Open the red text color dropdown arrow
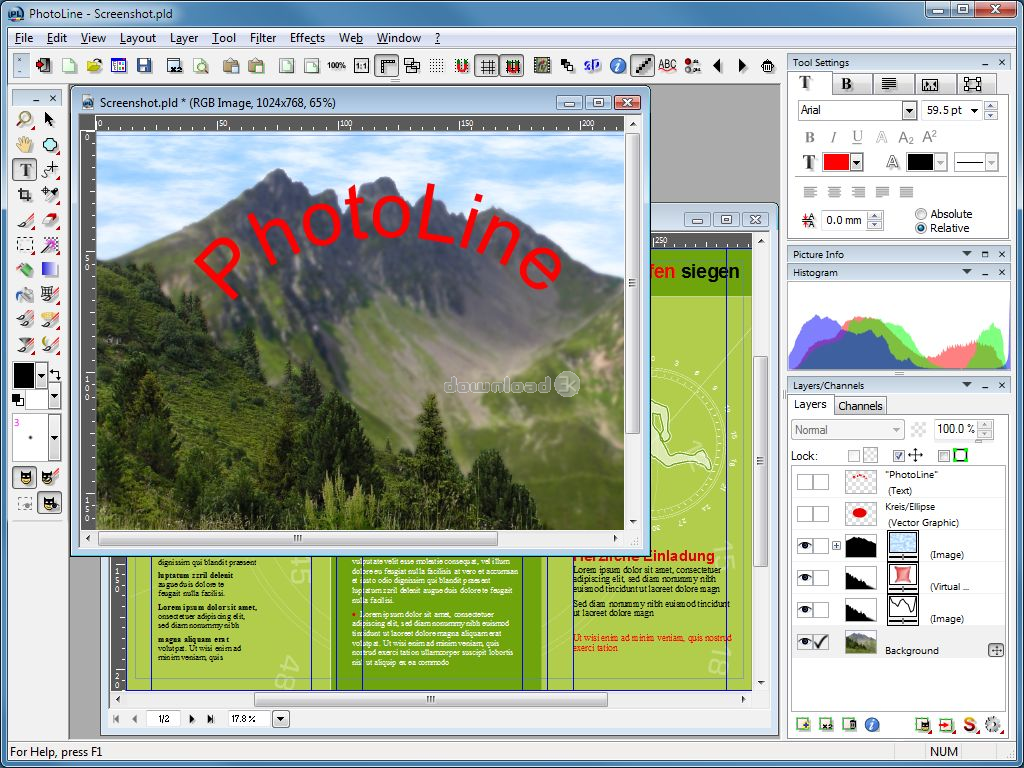The image size is (1024, 768). pyautogui.click(x=856, y=163)
